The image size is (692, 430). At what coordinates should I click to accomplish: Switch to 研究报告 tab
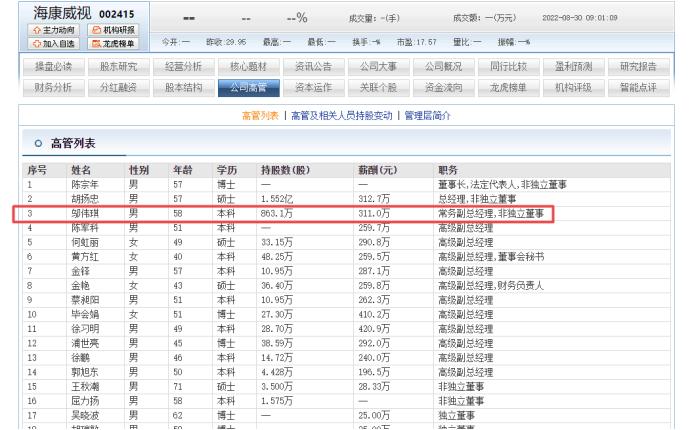(x=638, y=67)
